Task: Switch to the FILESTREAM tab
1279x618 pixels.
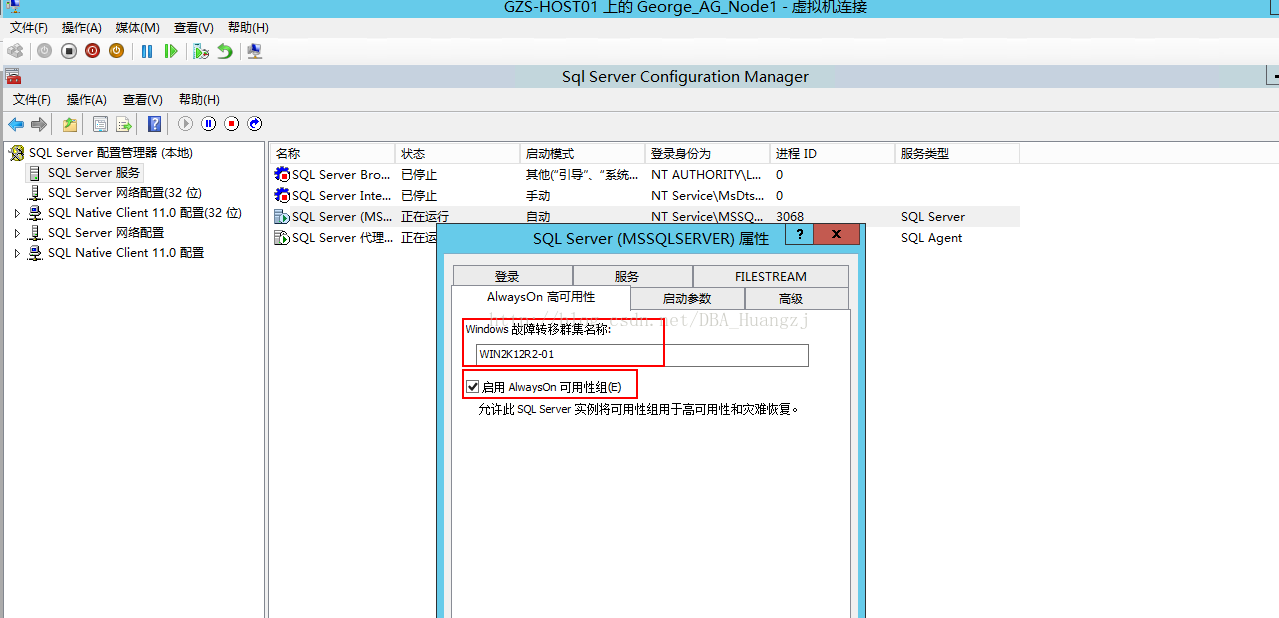Action: [x=770, y=277]
